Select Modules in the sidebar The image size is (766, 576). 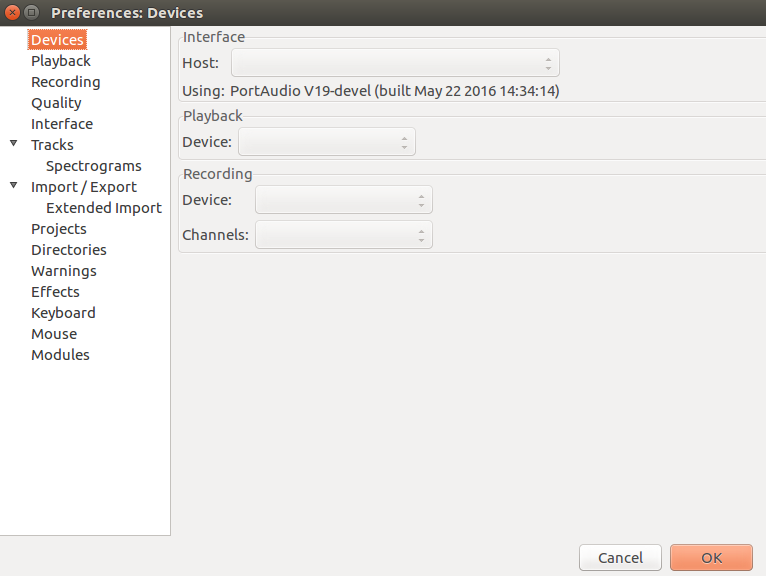coord(60,355)
